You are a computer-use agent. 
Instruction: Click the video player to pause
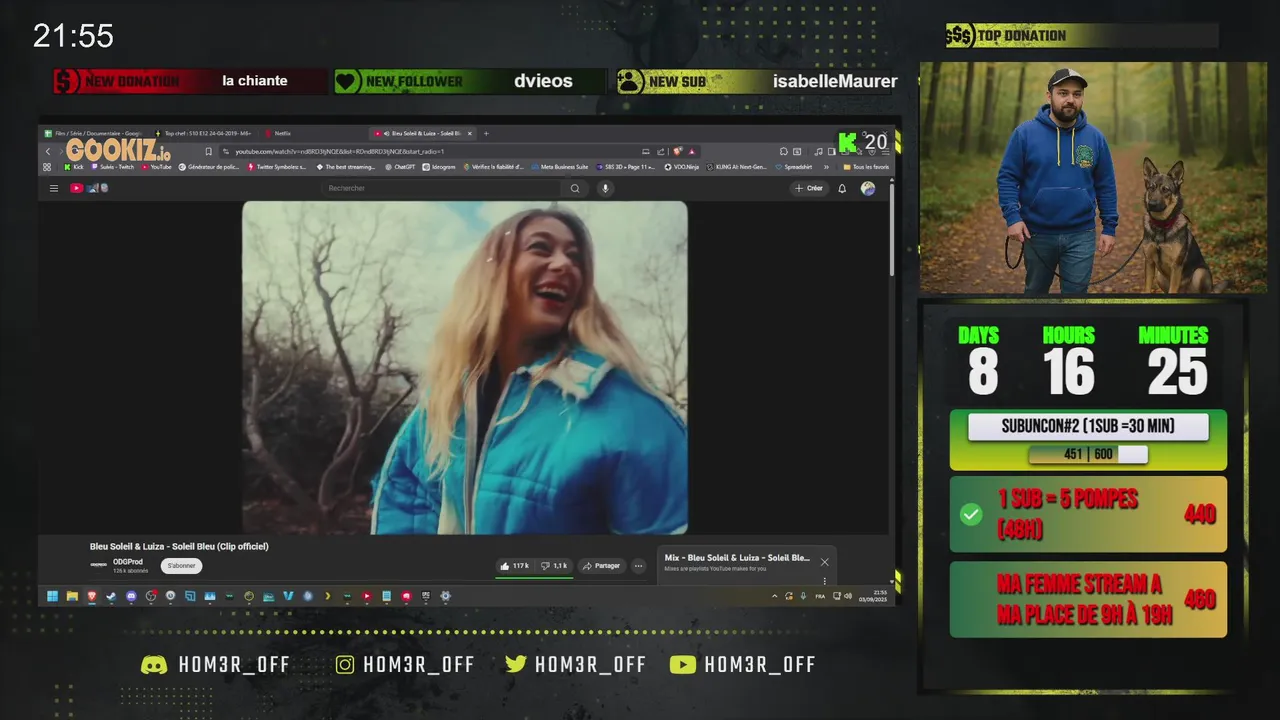[x=465, y=367]
